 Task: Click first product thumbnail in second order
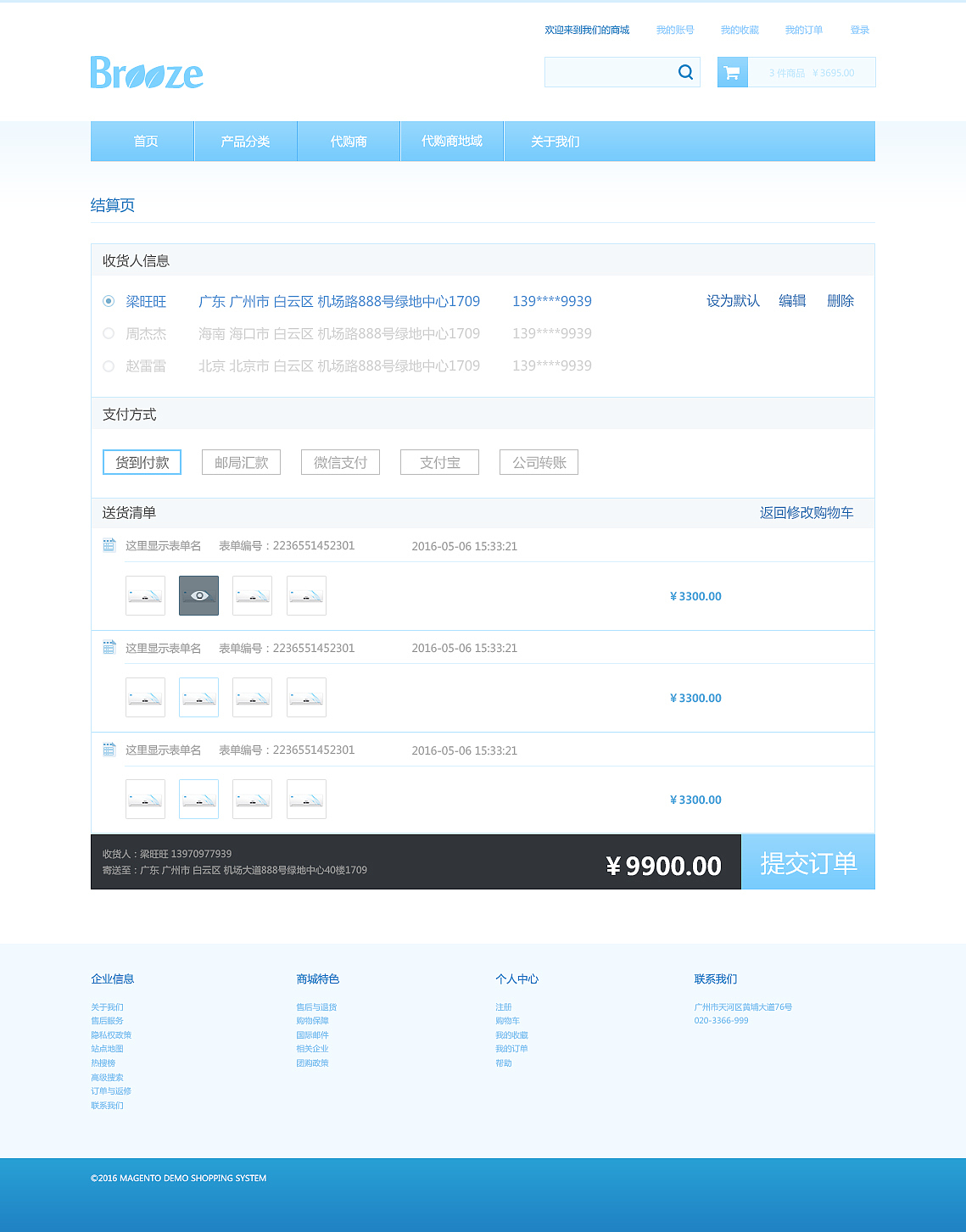[x=145, y=697]
